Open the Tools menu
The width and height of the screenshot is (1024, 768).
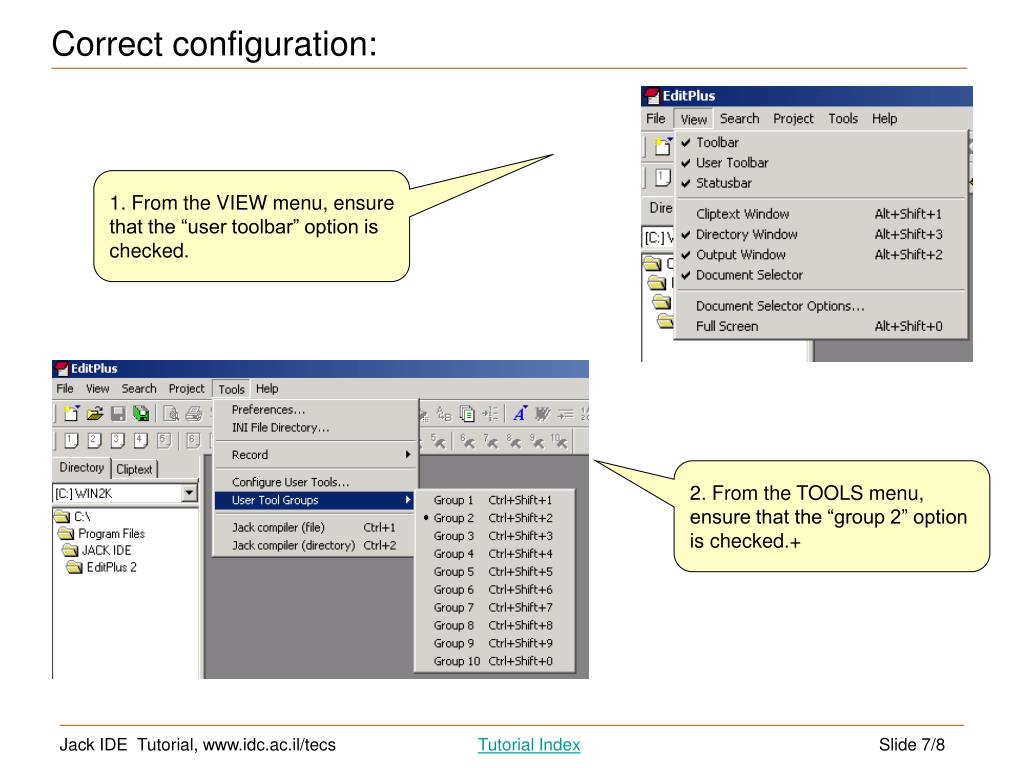coord(231,389)
